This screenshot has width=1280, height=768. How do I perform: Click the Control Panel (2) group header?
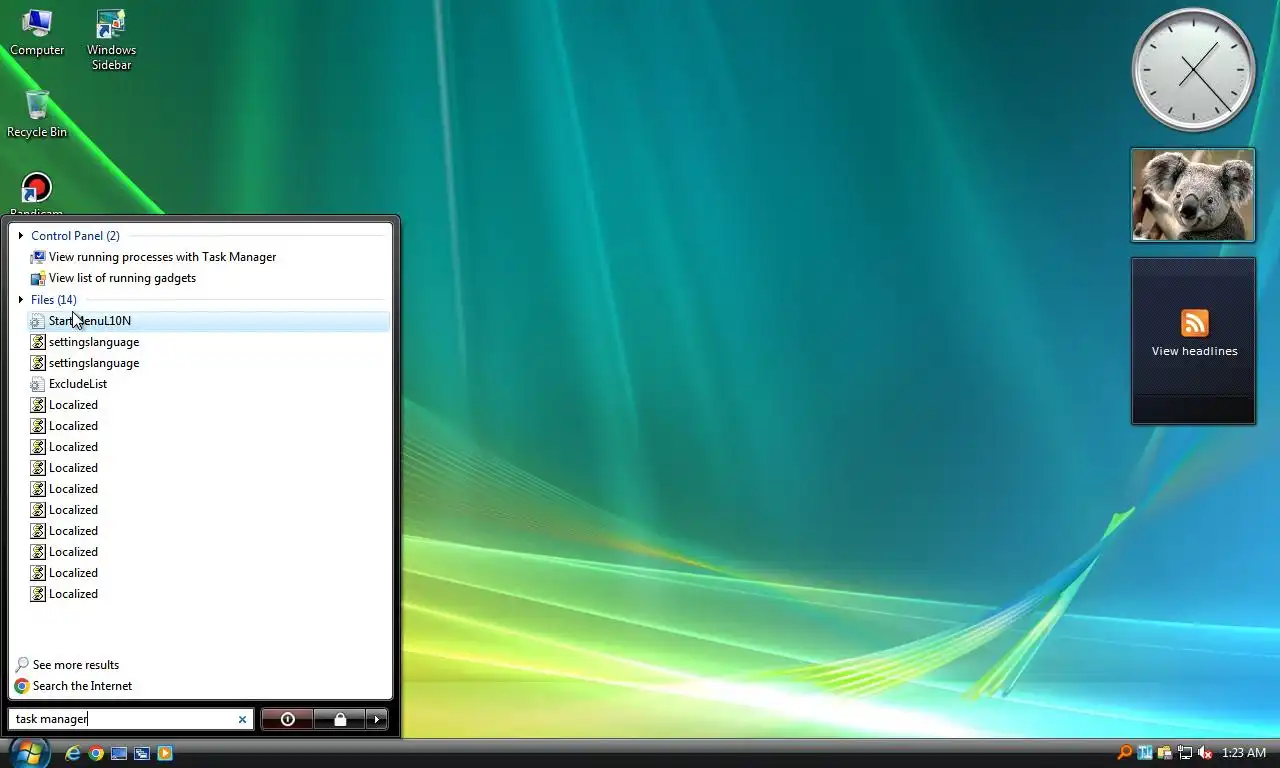point(75,236)
